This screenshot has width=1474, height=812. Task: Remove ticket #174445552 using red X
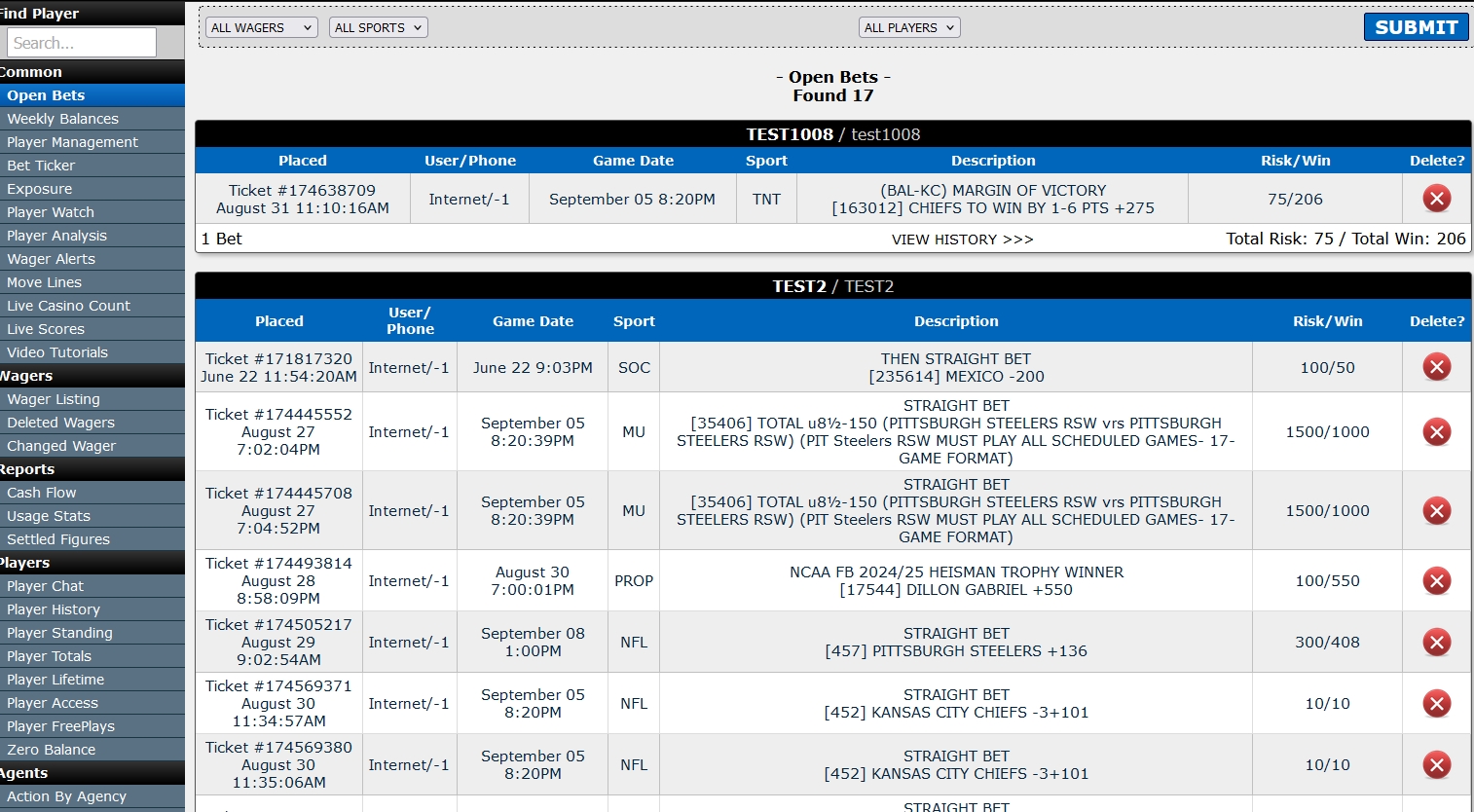1437,432
